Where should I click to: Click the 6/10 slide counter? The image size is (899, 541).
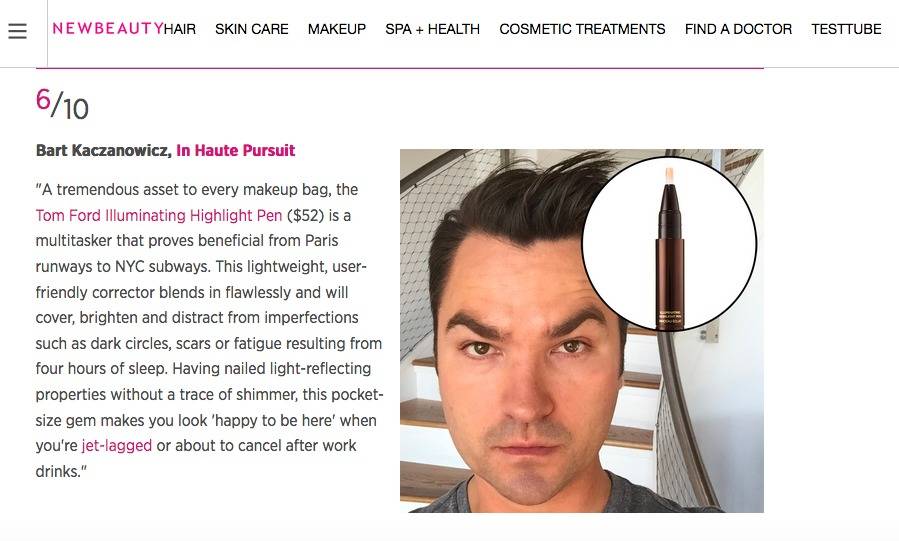click(x=62, y=104)
